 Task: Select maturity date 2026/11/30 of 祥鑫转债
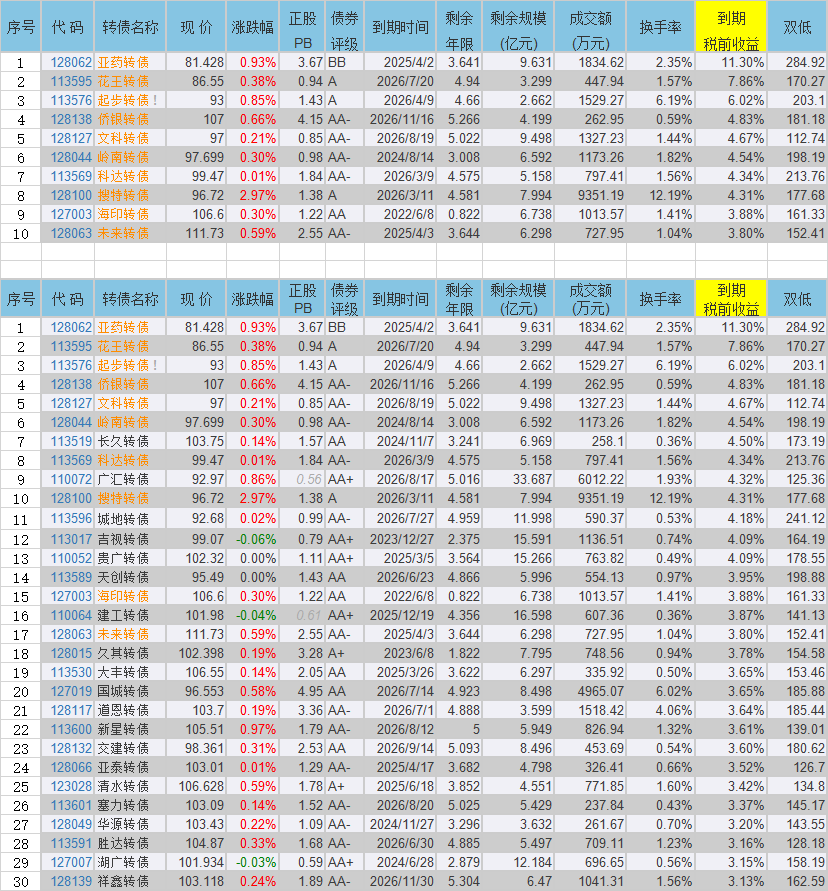(x=402, y=882)
